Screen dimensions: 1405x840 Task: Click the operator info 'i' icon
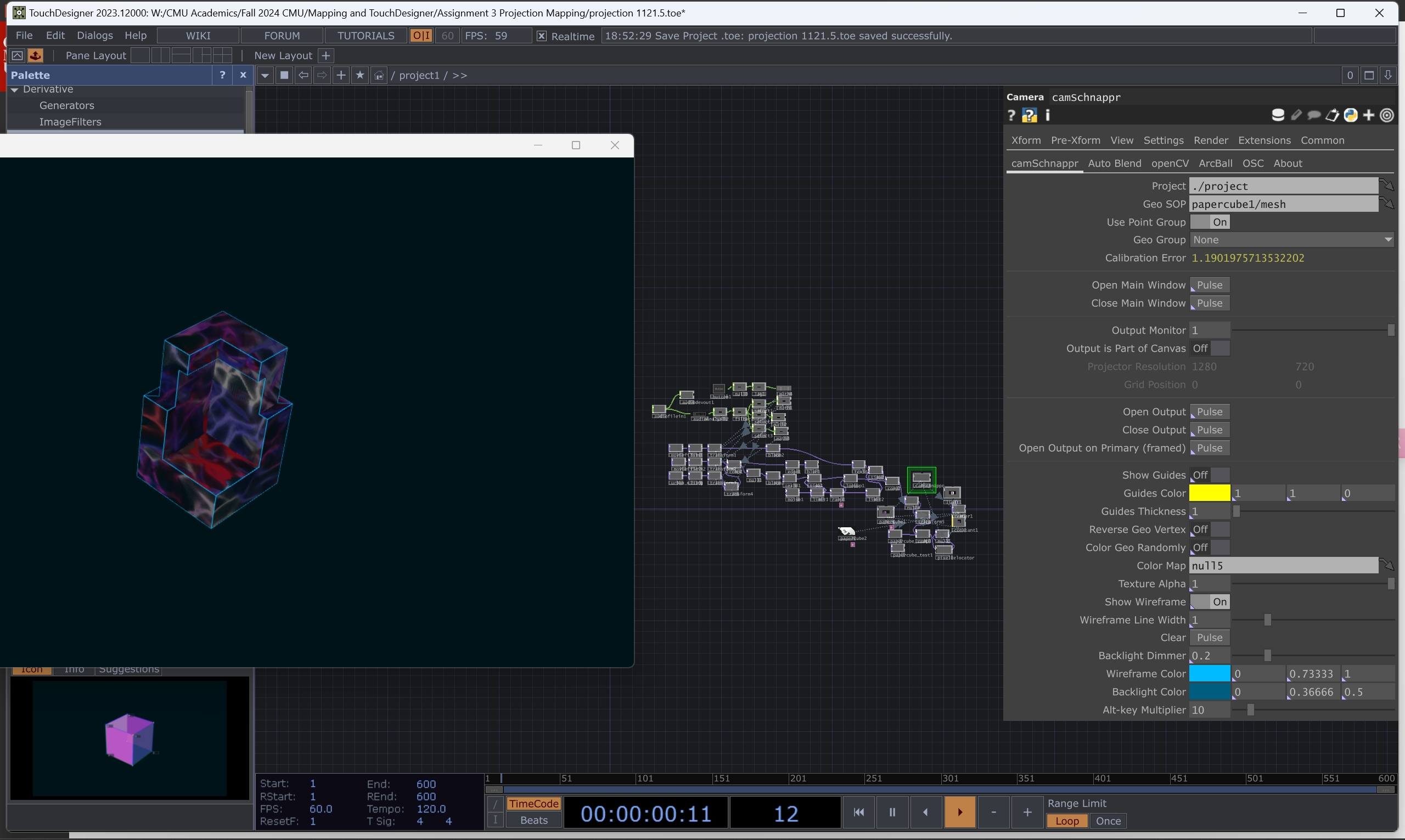pyautogui.click(x=1047, y=115)
